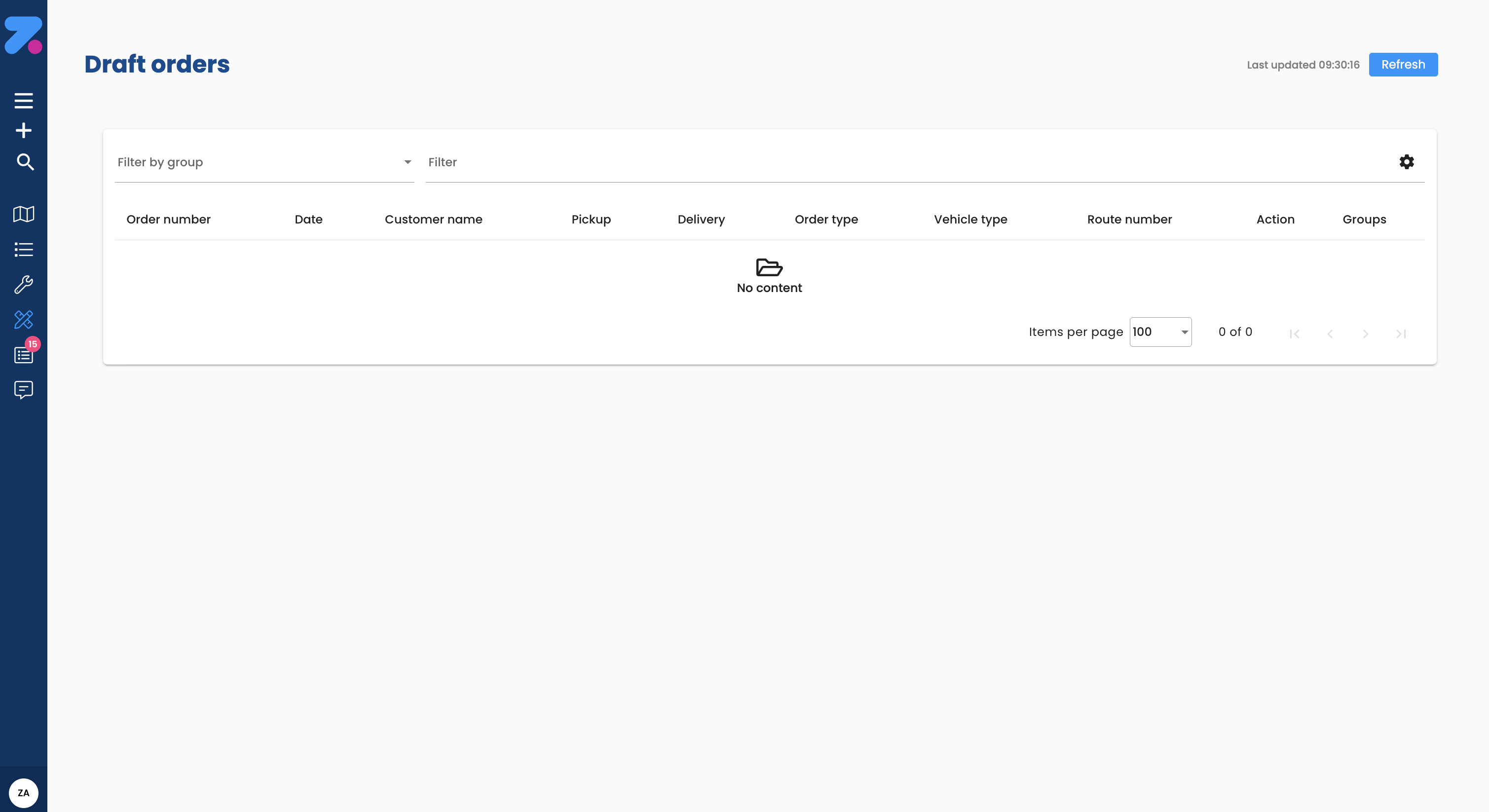Screen dimensions: 1489x812
Task: Click the app logo in top-left corner
Action: click(24, 35)
